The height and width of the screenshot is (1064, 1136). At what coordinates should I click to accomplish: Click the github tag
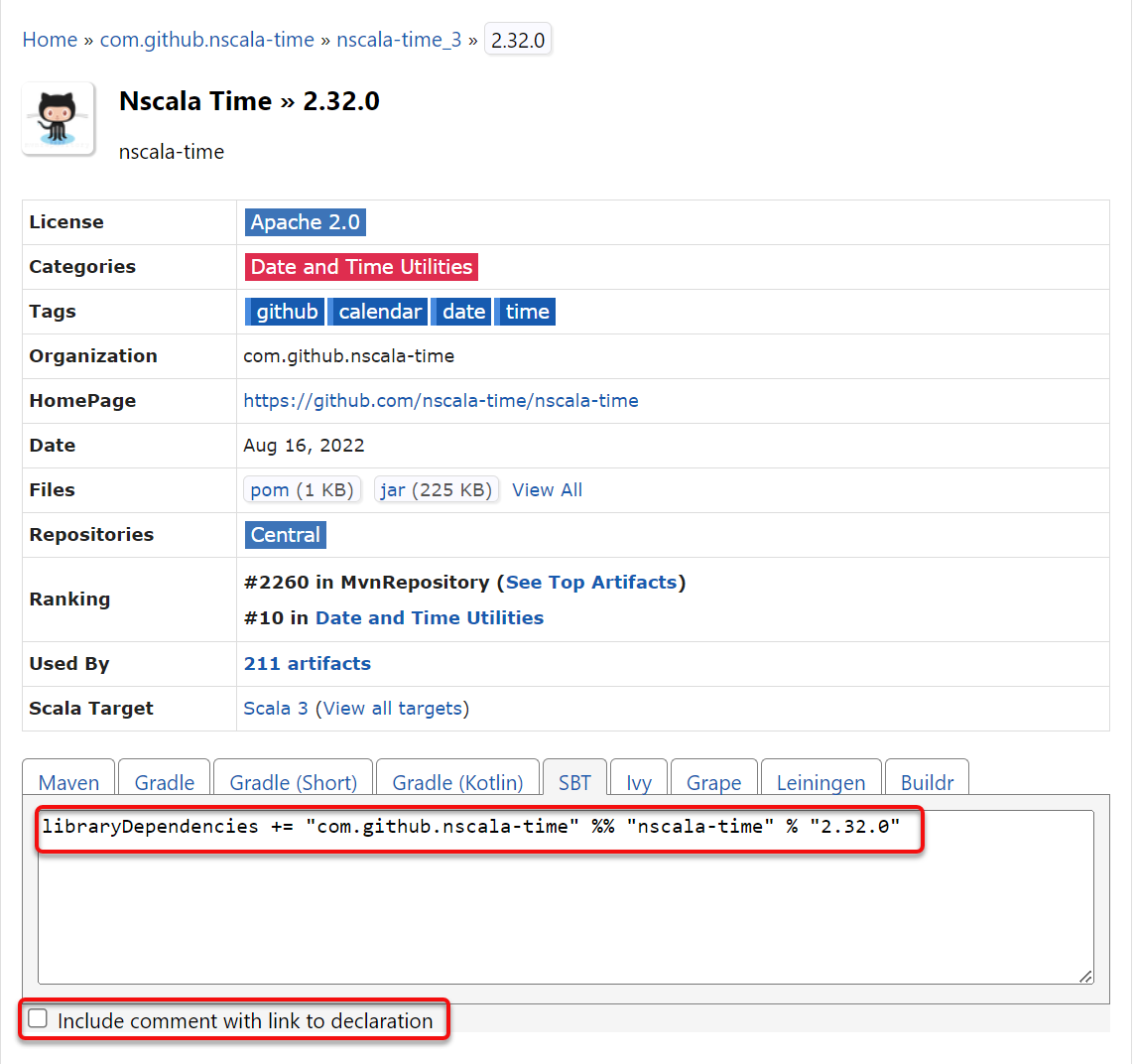[286, 312]
